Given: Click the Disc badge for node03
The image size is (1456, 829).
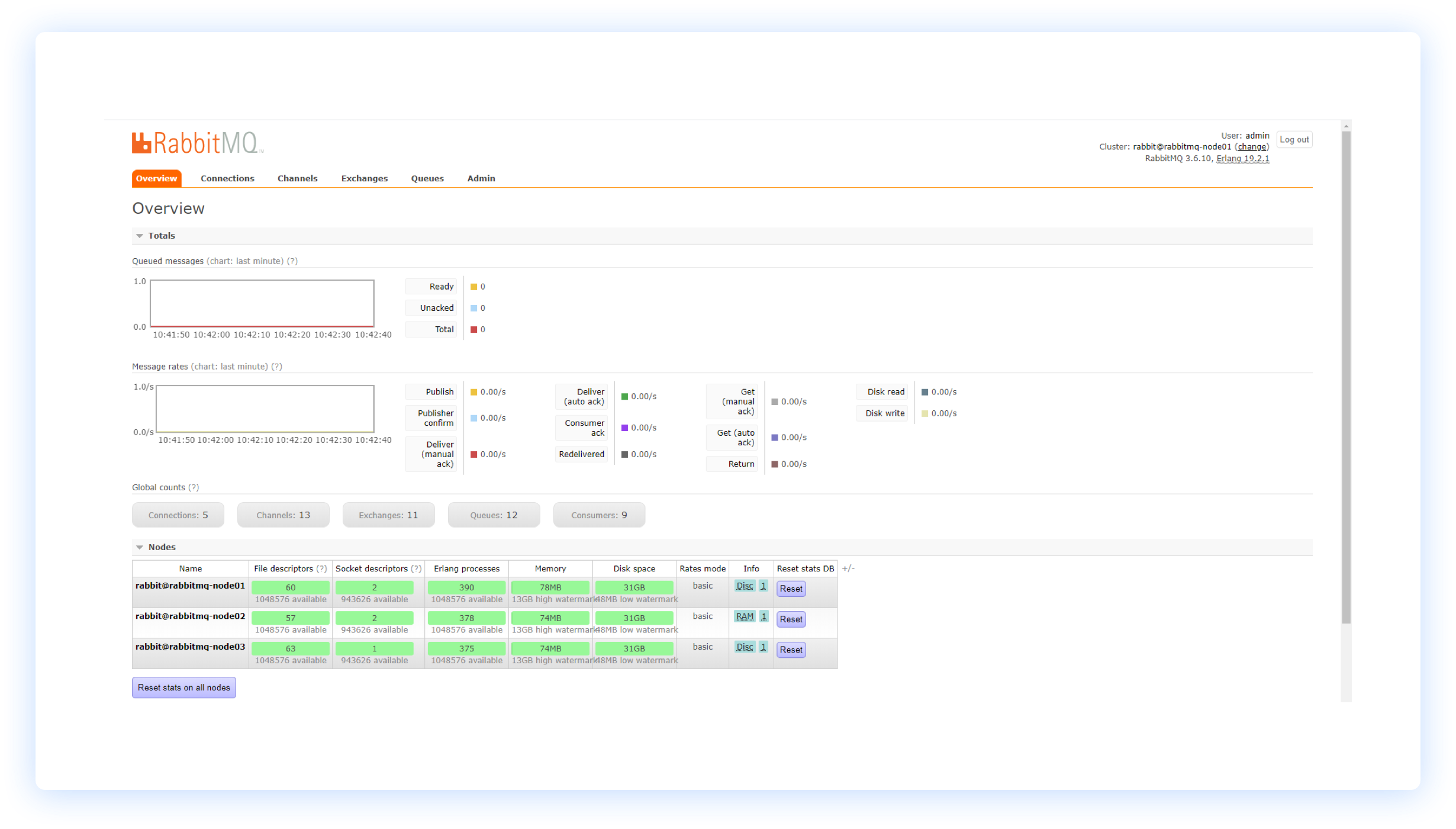Looking at the screenshot, I should coord(745,647).
